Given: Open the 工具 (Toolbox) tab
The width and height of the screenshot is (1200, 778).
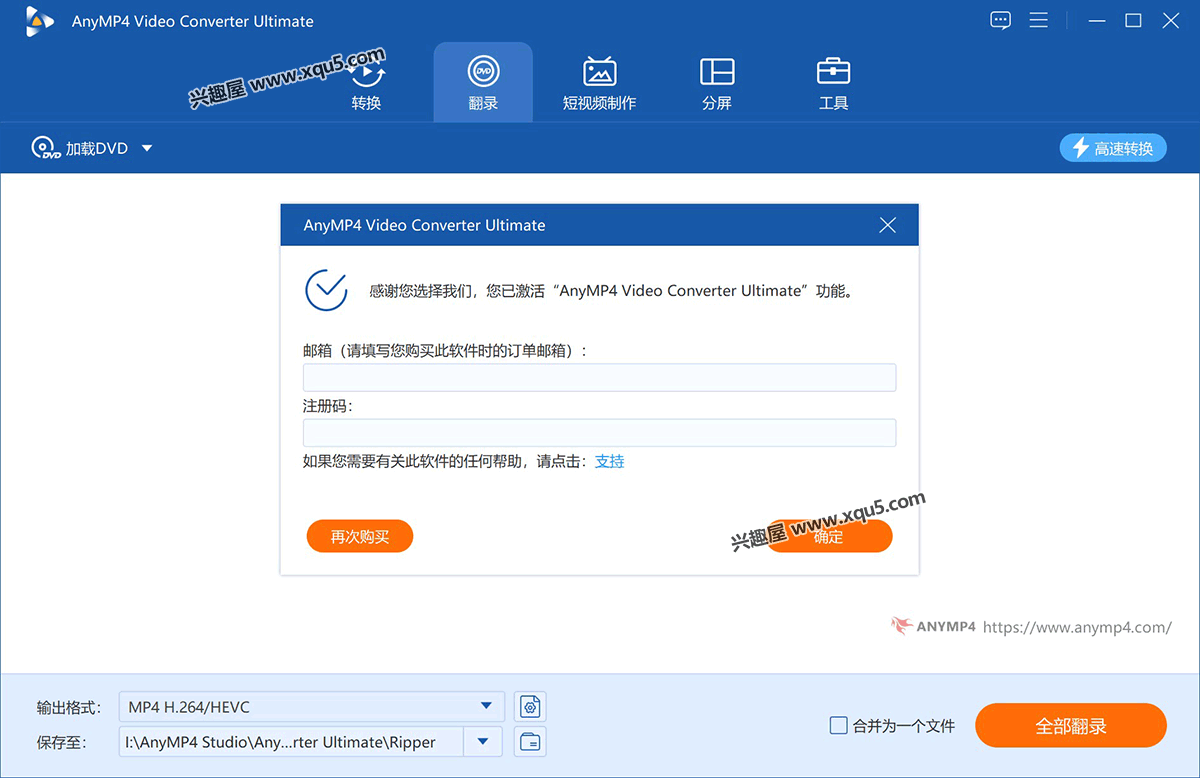Looking at the screenshot, I should click(x=833, y=84).
